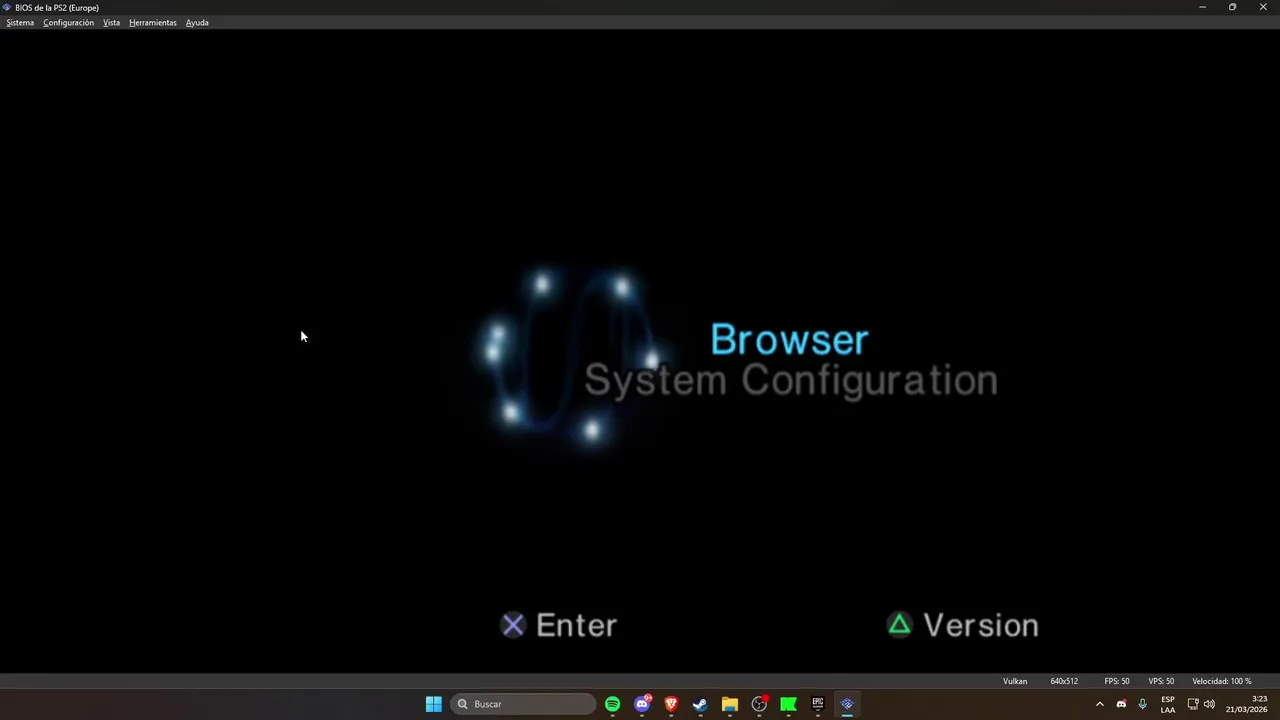Open Epic Games Launcher from the taskbar

(x=818, y=704)
